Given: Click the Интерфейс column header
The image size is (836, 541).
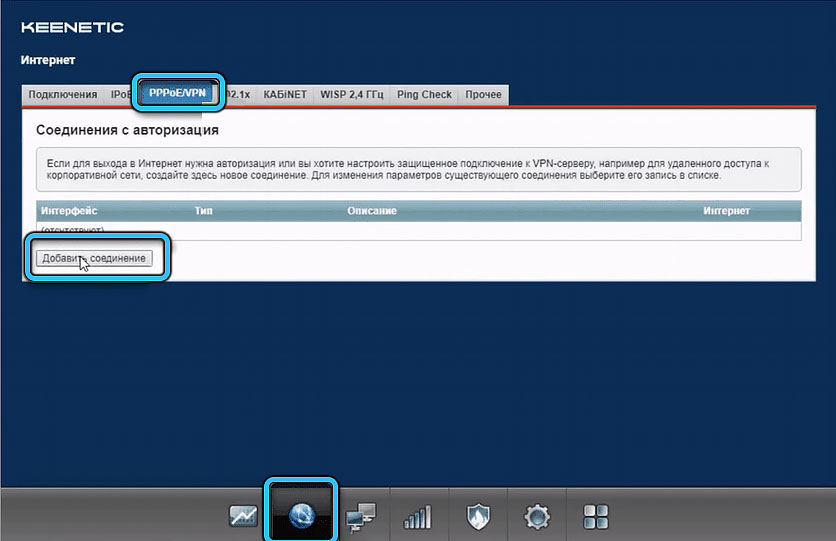Looking at the screenshot, I should [69, 211].
